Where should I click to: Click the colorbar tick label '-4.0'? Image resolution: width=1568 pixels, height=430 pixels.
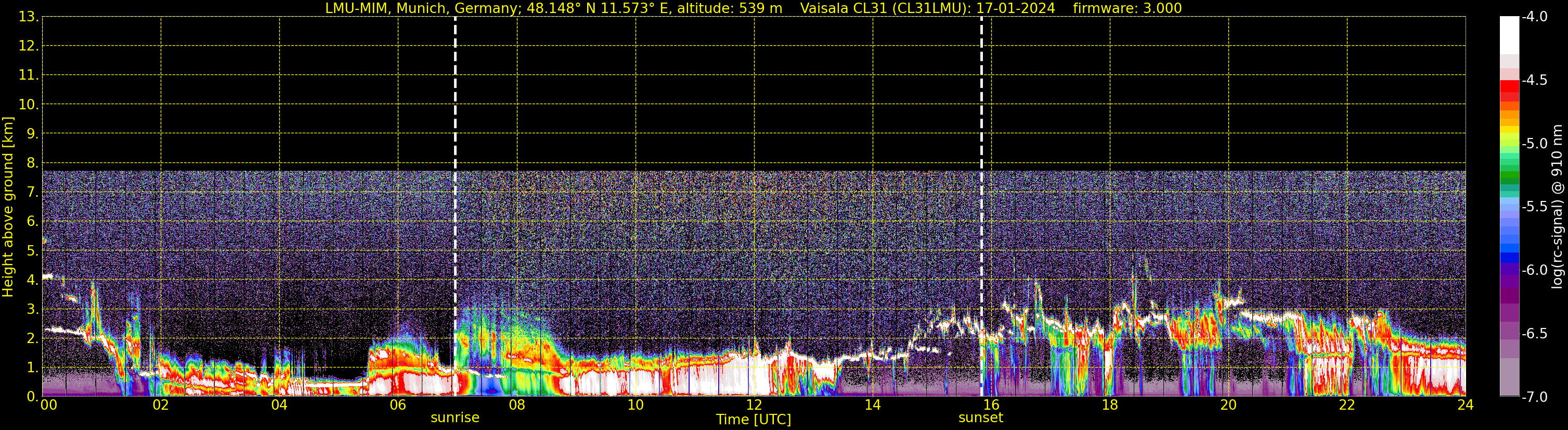coord(1535,17)
